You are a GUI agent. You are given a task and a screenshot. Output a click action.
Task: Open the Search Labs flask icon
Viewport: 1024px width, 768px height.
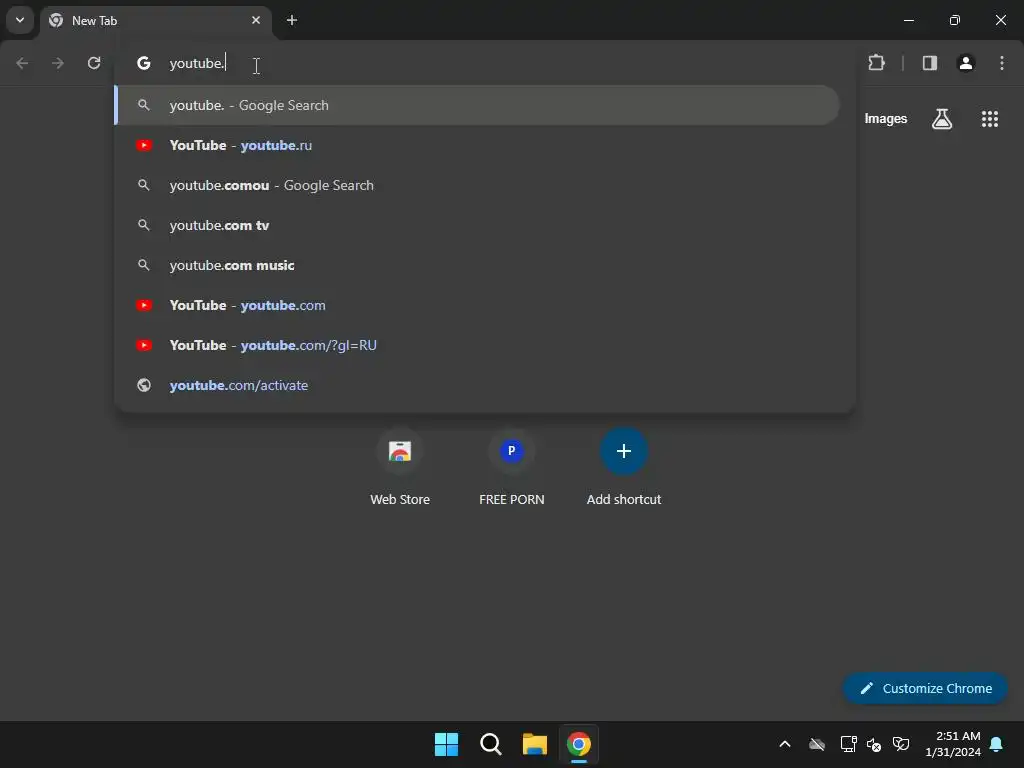(942, 119)
